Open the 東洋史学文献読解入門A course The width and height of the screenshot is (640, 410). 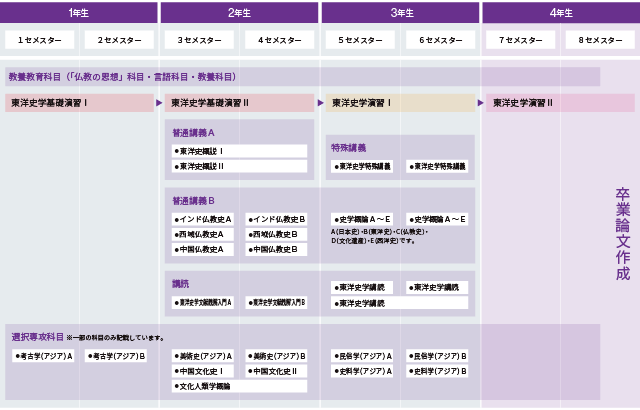tap(203, 302)
